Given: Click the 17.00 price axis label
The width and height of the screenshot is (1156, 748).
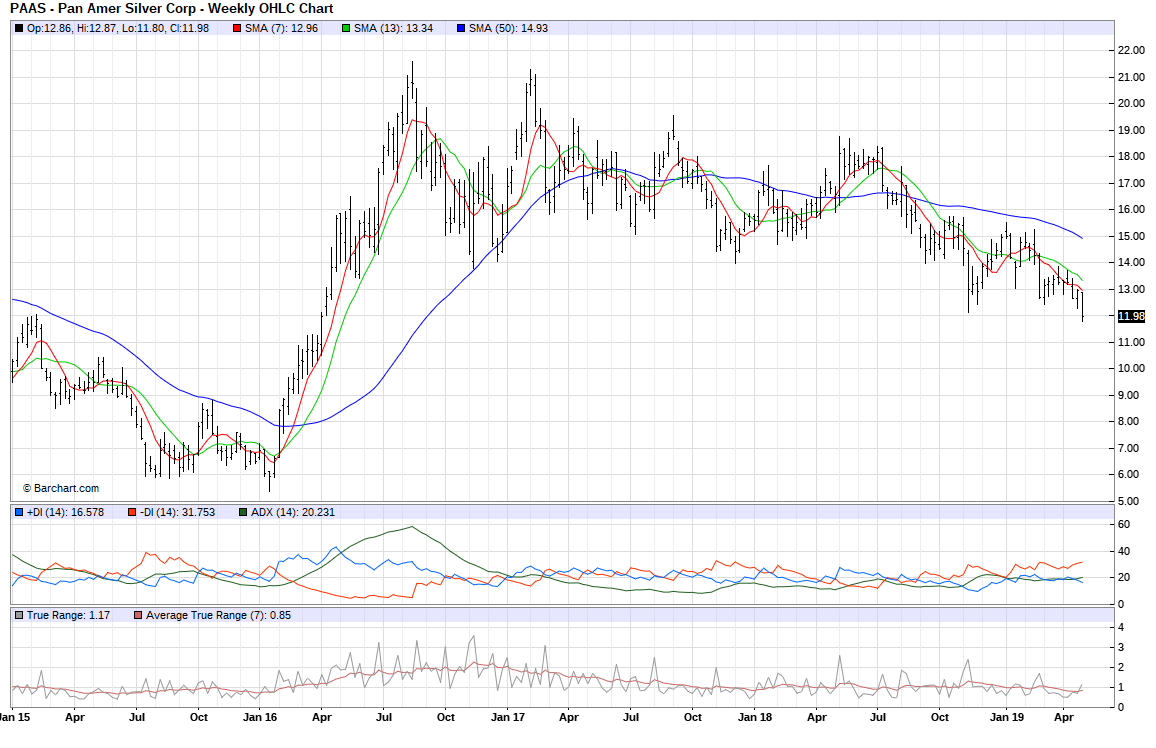Looking at the screenshot, I should (x=1131, y=183).
